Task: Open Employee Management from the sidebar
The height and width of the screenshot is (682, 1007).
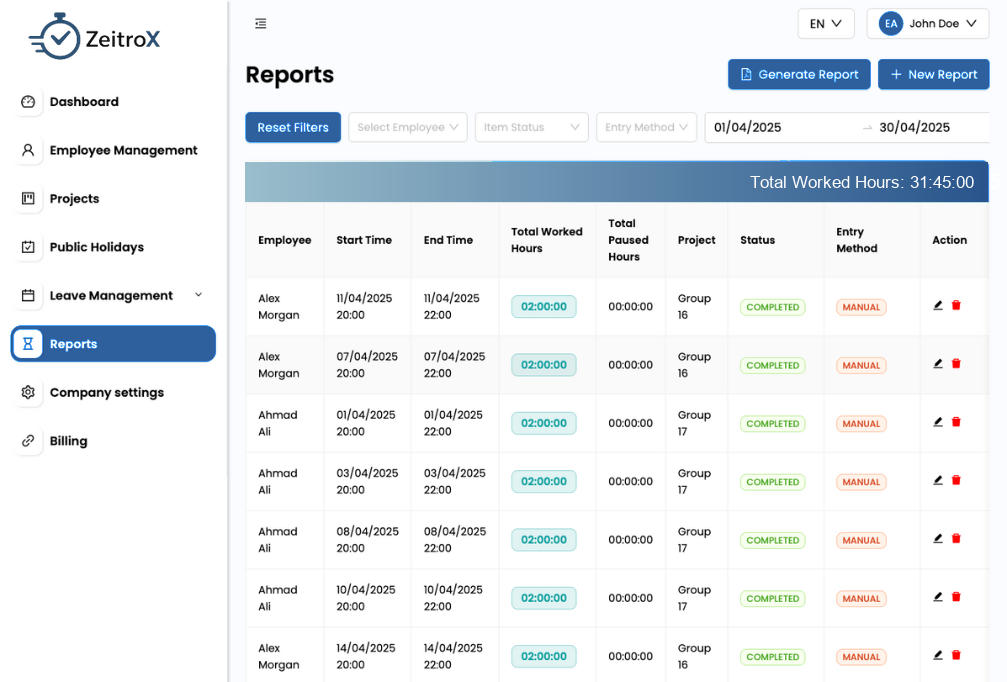Action: point(123,150)
